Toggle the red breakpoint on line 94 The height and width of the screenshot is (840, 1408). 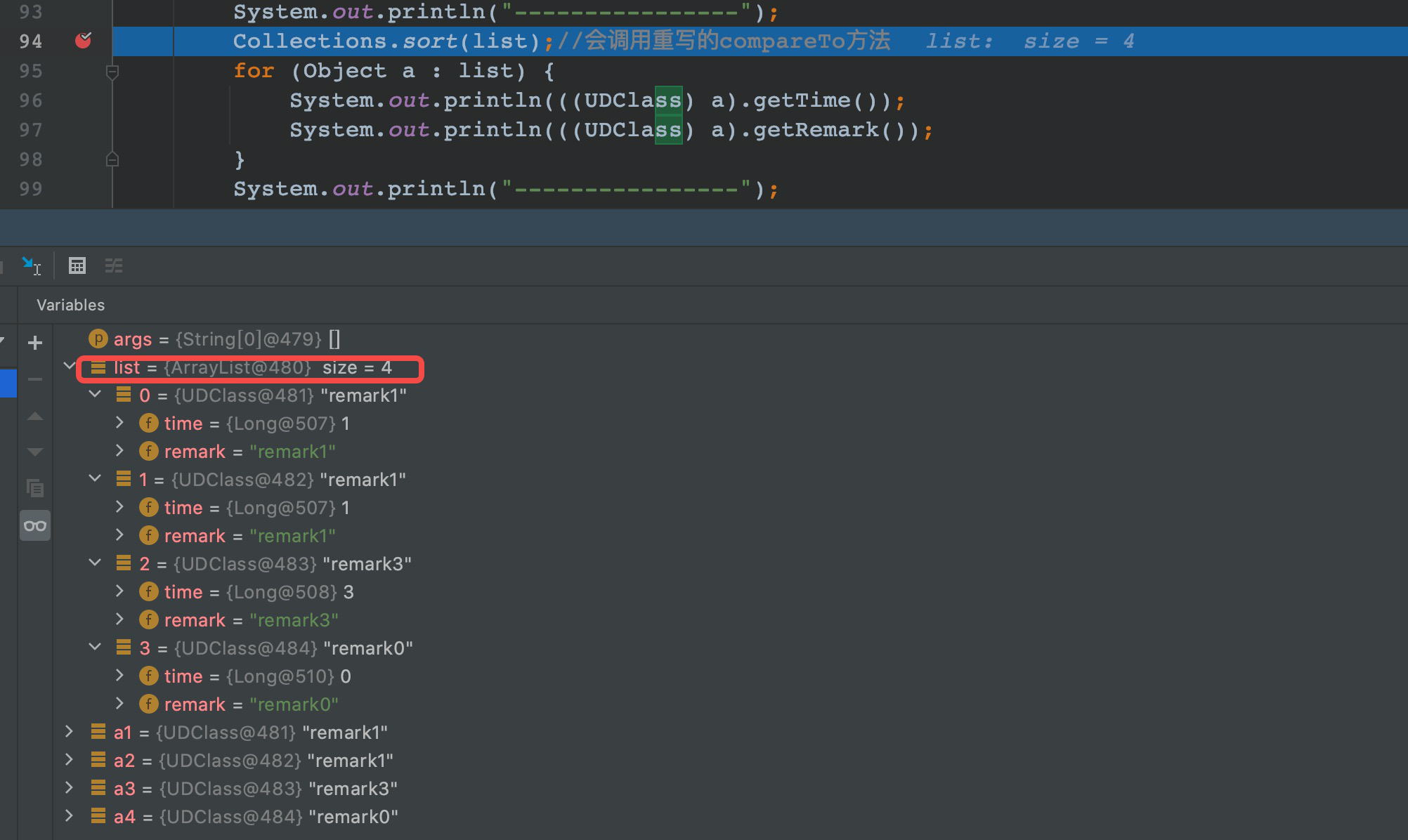click(x=82, y=41)
